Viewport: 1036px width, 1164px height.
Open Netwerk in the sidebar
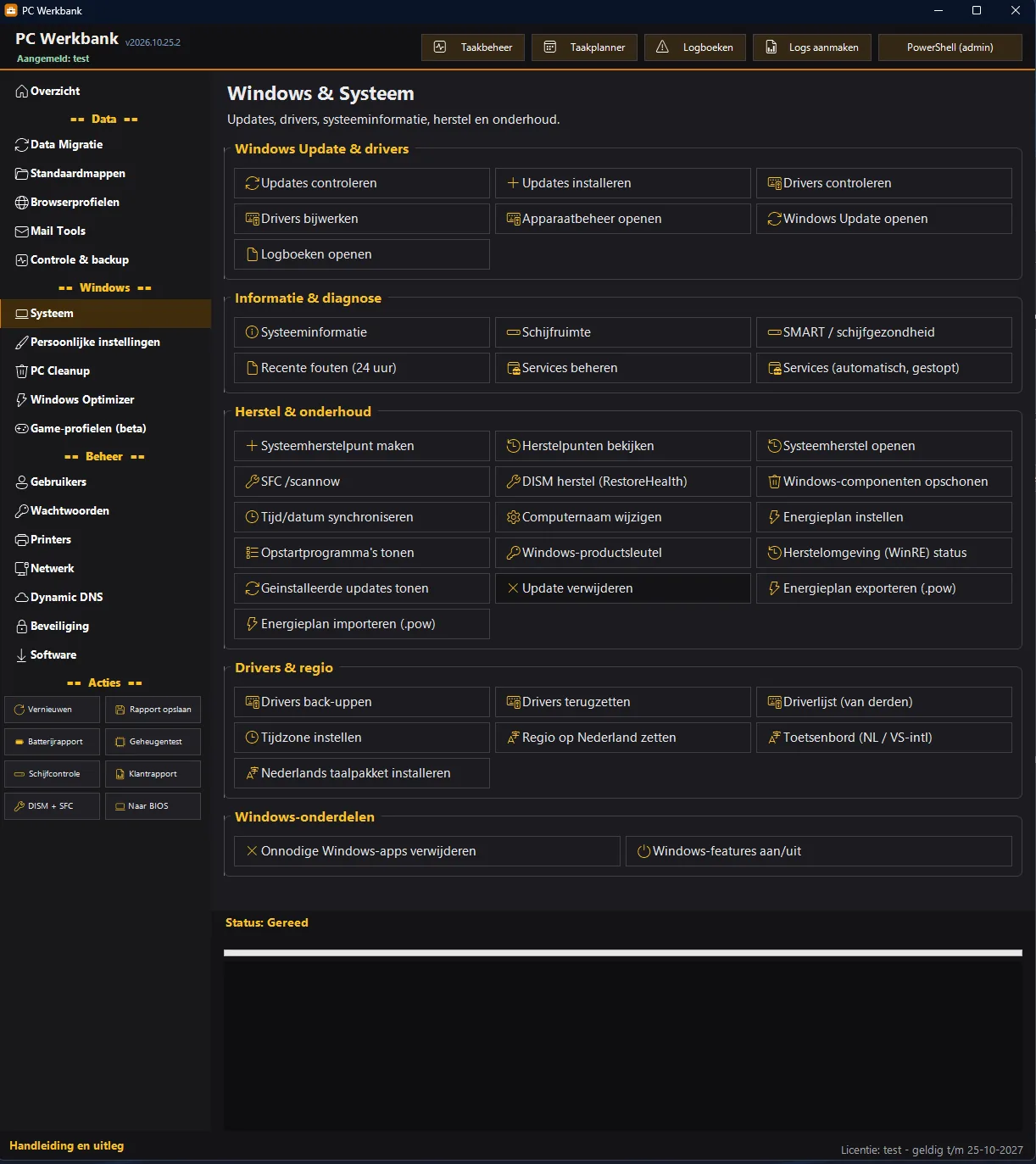pyautogui.click(x=105, y=568)
